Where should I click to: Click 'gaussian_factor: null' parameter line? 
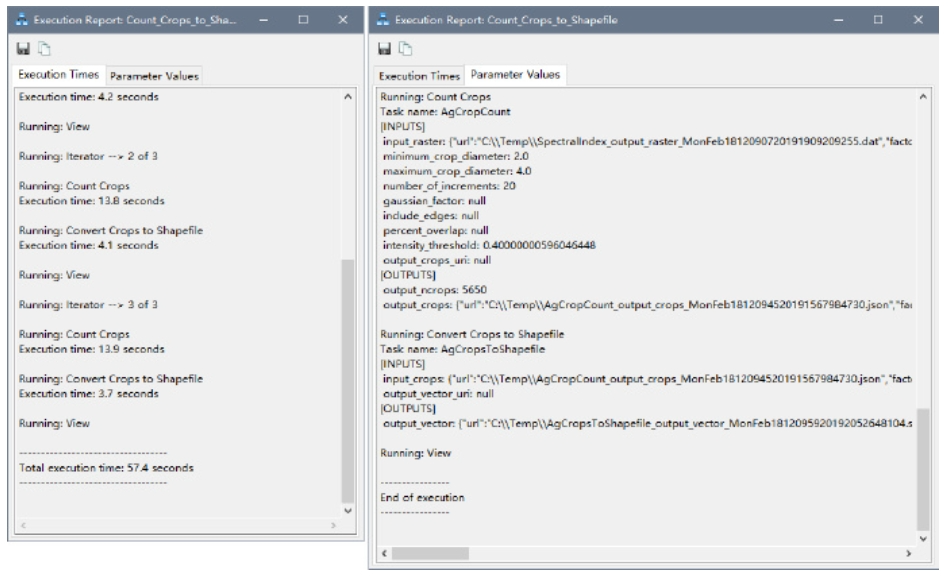click(434, 201)
